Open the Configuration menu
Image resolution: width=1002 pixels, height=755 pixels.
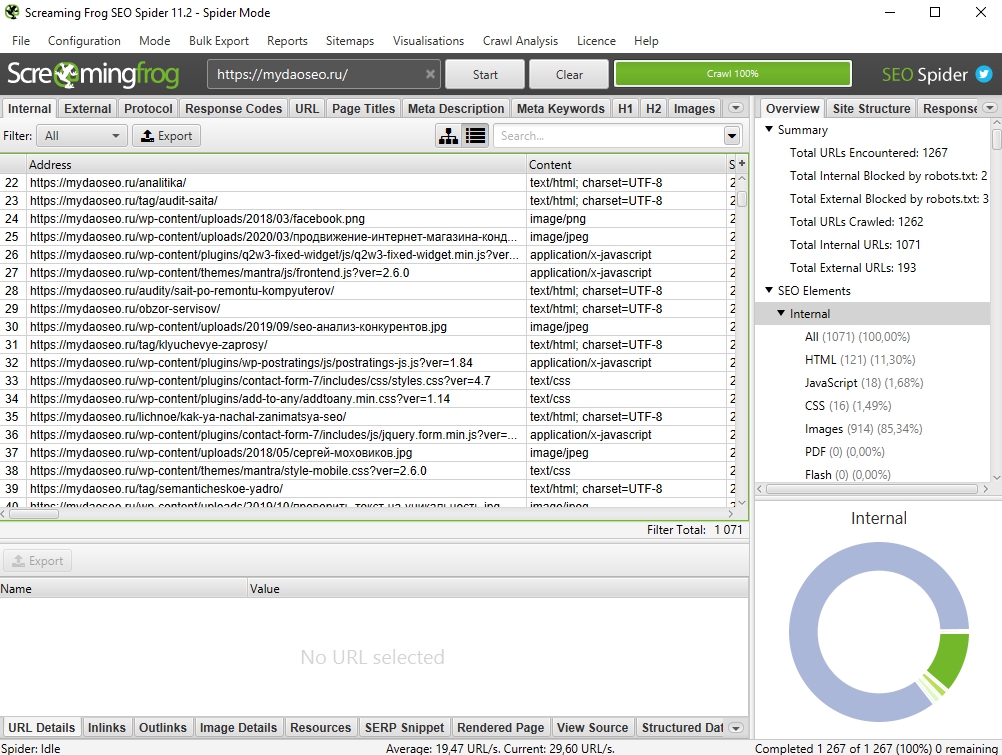pos(84,40)
